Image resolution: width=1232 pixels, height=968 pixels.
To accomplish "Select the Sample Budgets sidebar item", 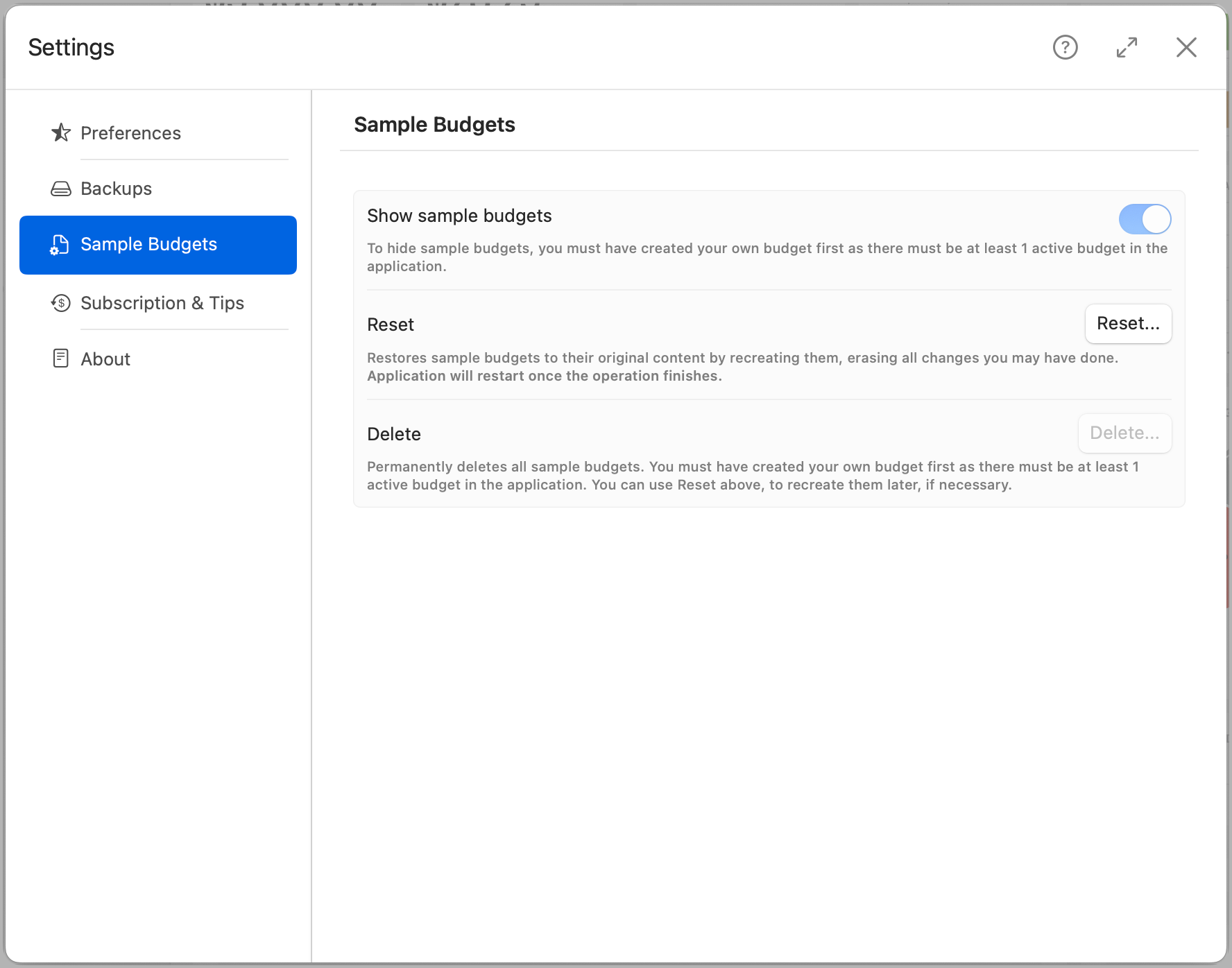I will [158, 245].
